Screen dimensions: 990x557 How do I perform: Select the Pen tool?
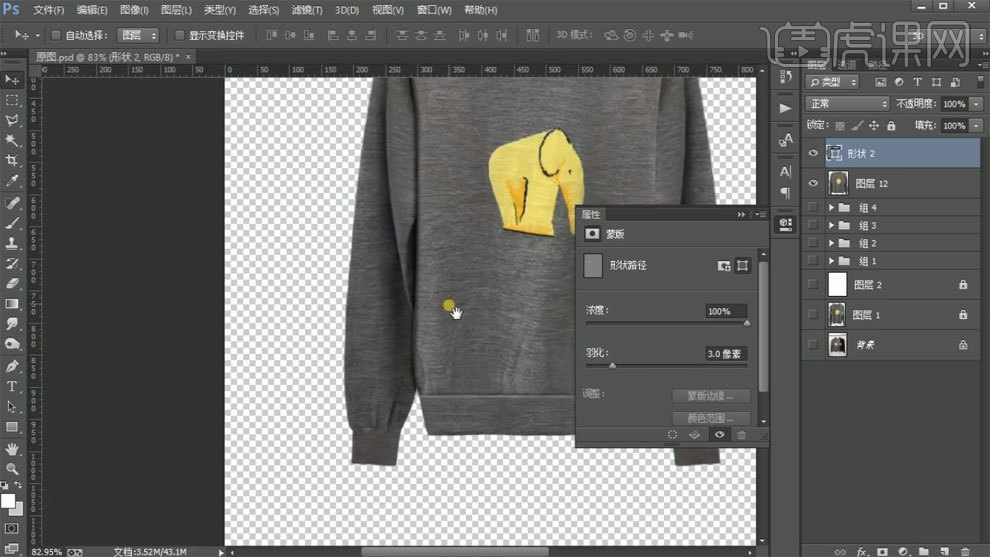pyautogui.click(x=11, y=366)
